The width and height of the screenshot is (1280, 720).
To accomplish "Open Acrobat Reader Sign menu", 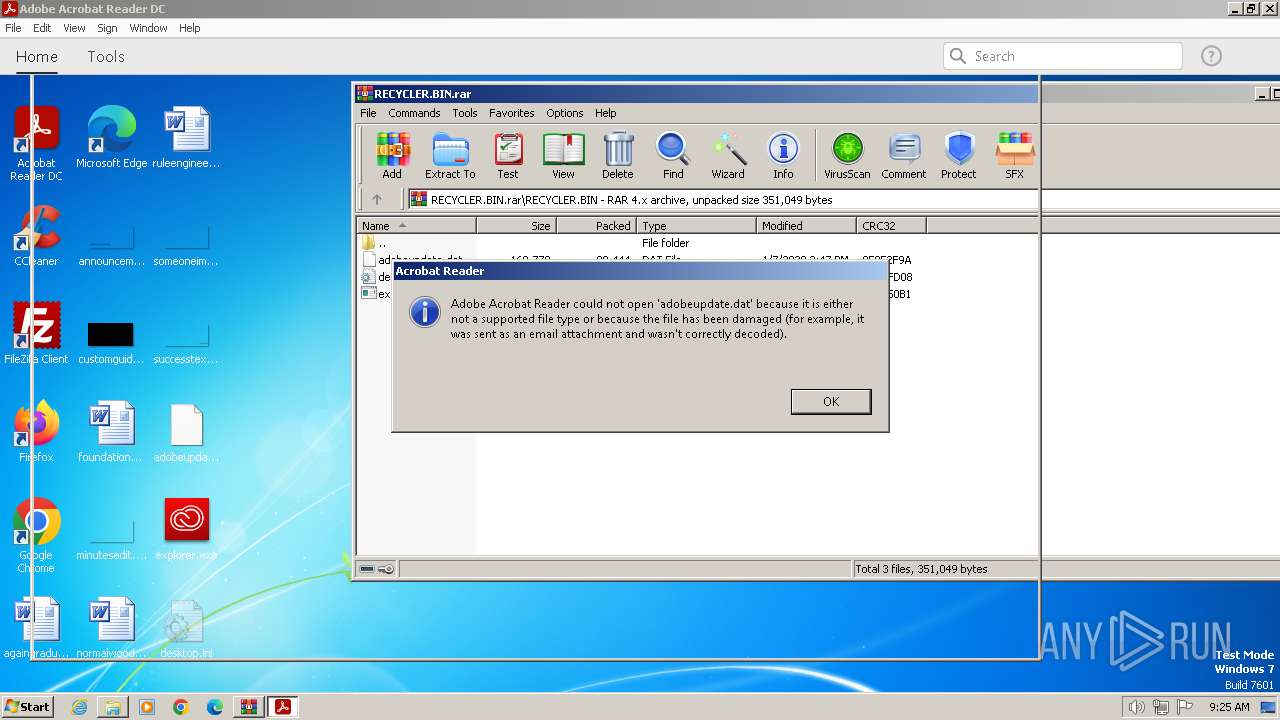I will pos(106,28).
